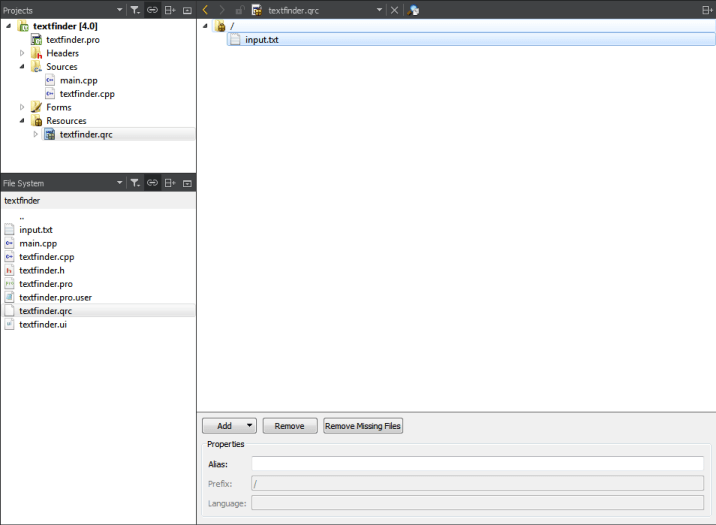716x525 pixels.
Task: Click the textfinder directory path header
Action: (x=99, y=200)
